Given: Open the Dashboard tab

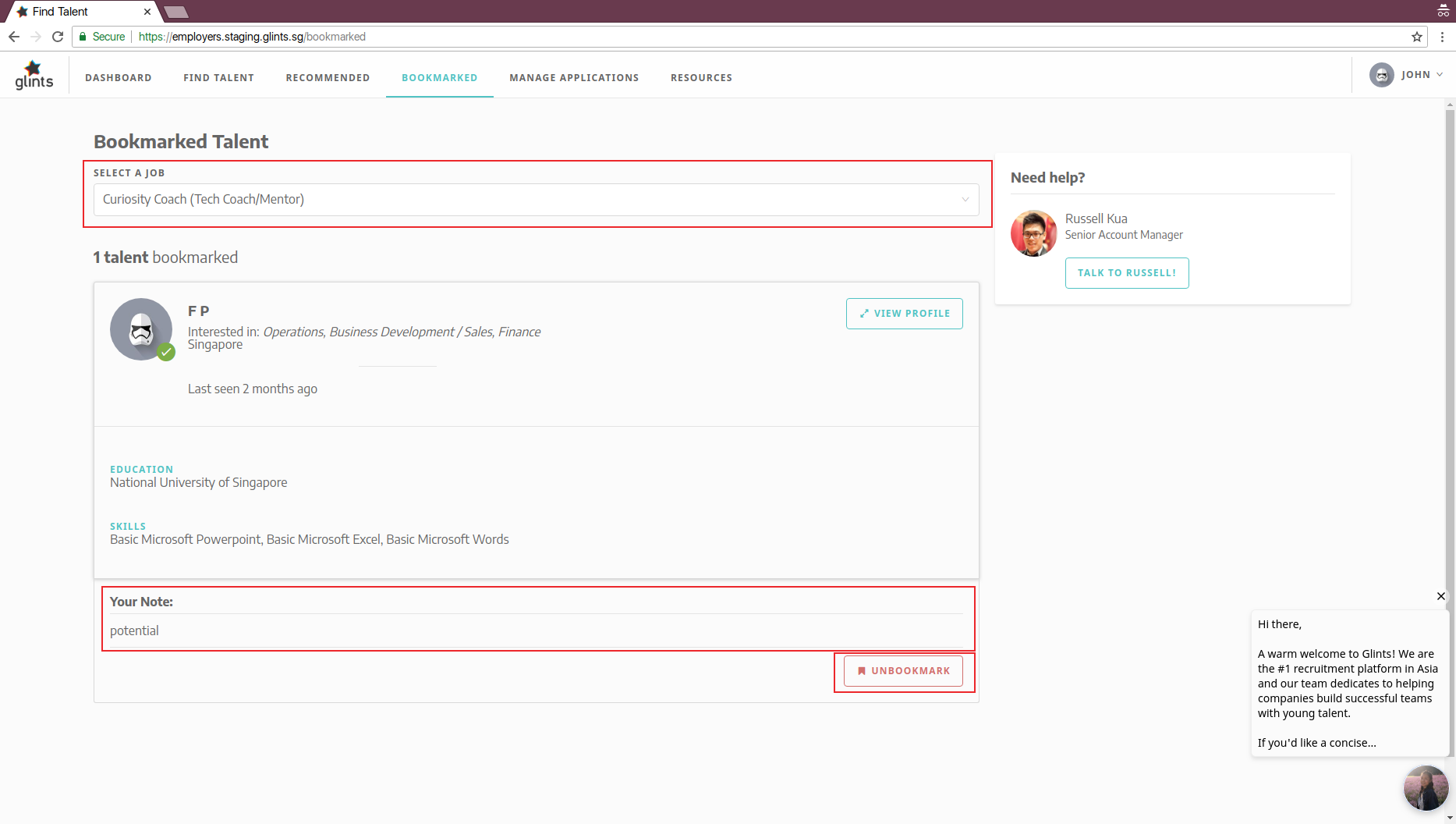Looking at the screenshot, I should point(119,78).
